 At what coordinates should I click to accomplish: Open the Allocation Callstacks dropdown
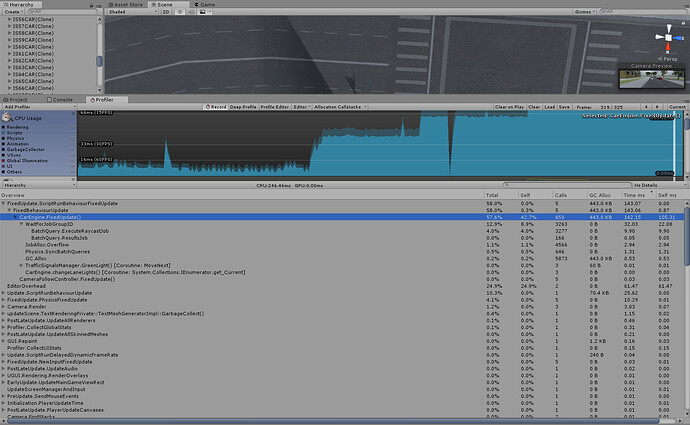tap(340, 107)
